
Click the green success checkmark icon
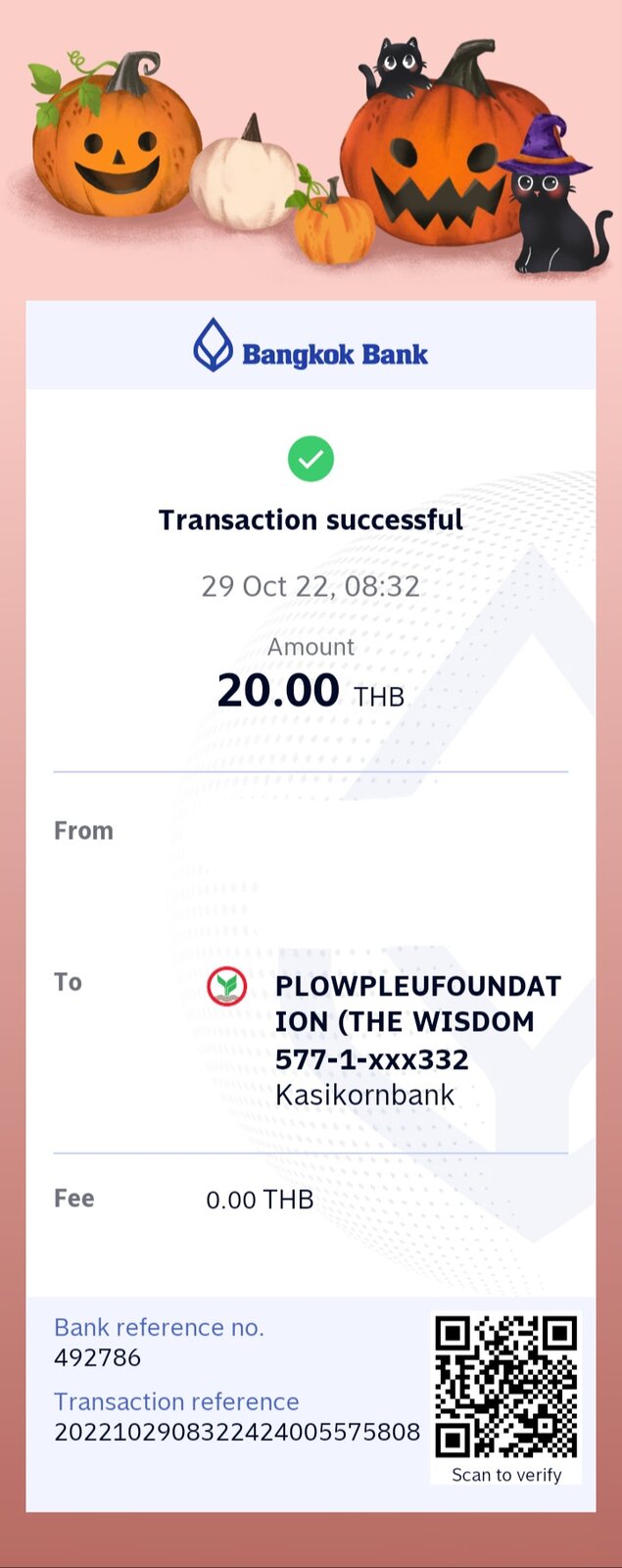point(311,459)
